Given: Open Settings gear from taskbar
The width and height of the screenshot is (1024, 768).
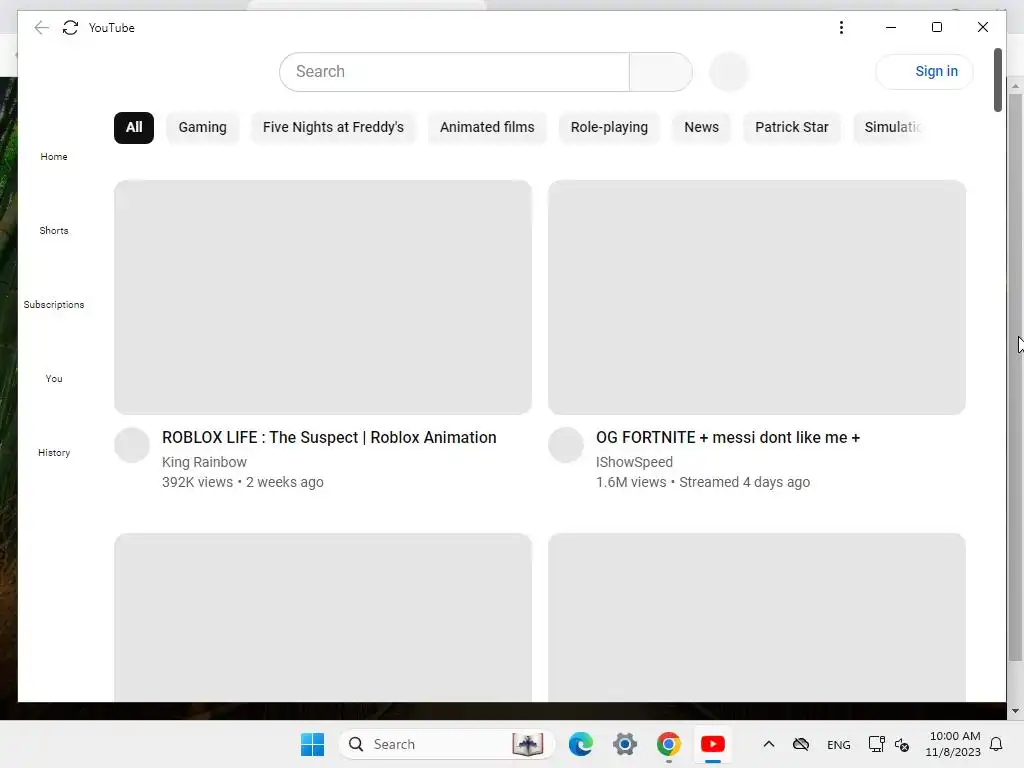Looking at the screenshot, I should pyautogui.click(x=625, y=744).
